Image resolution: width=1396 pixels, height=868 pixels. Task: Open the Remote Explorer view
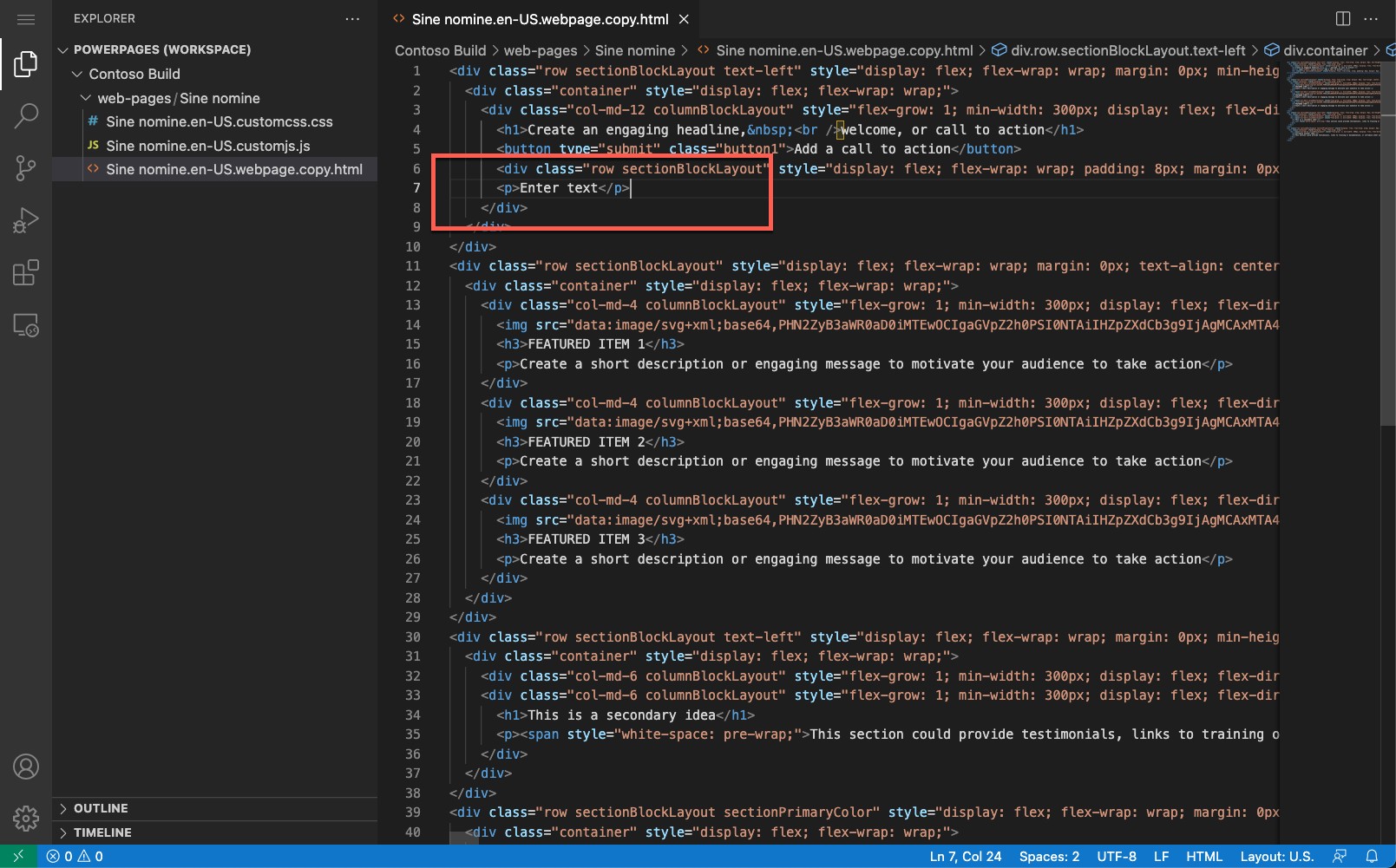(26, 324)
